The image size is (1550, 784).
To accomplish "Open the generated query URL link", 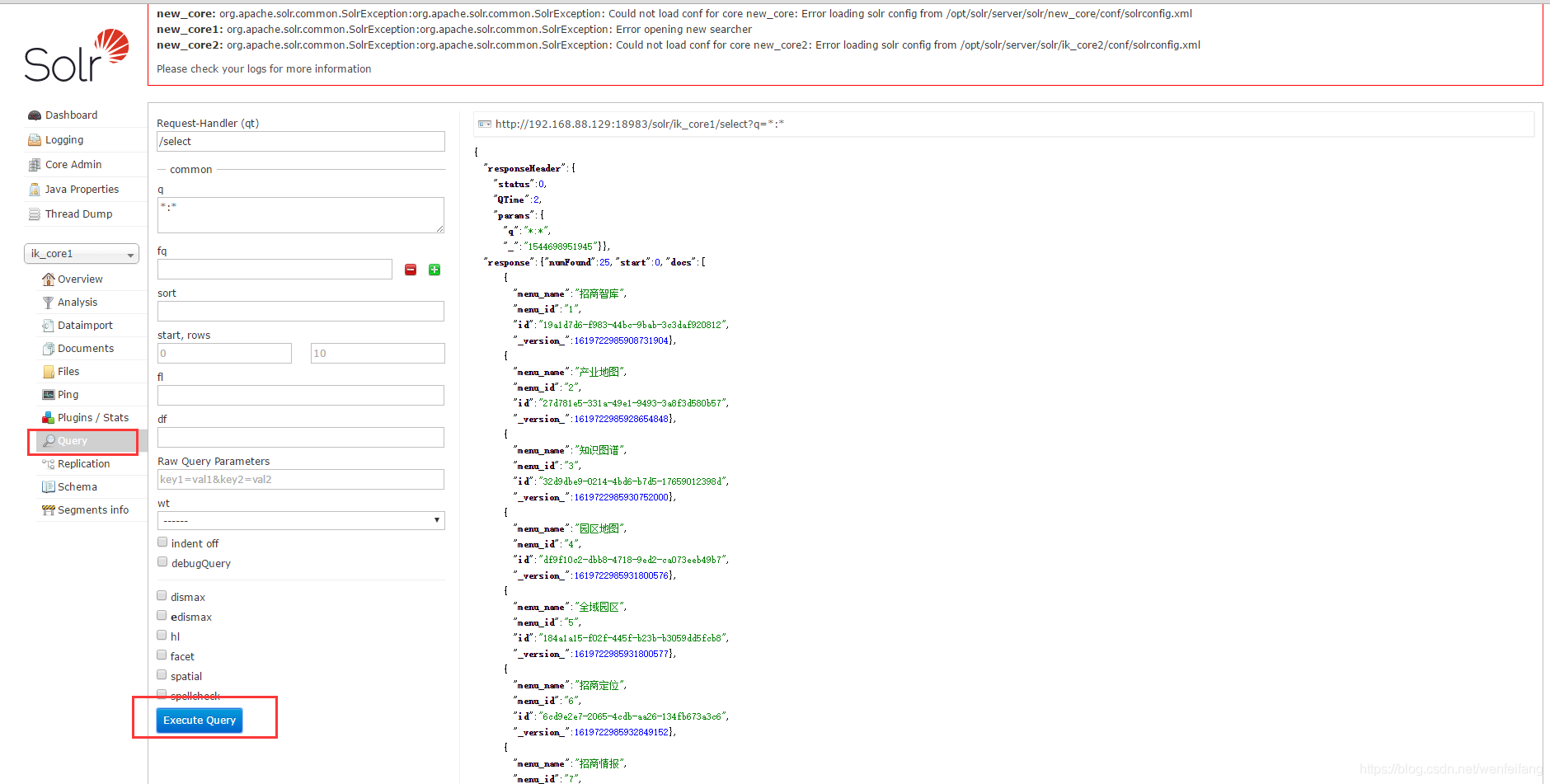I will pyautogui.click(x=639, y=124).
